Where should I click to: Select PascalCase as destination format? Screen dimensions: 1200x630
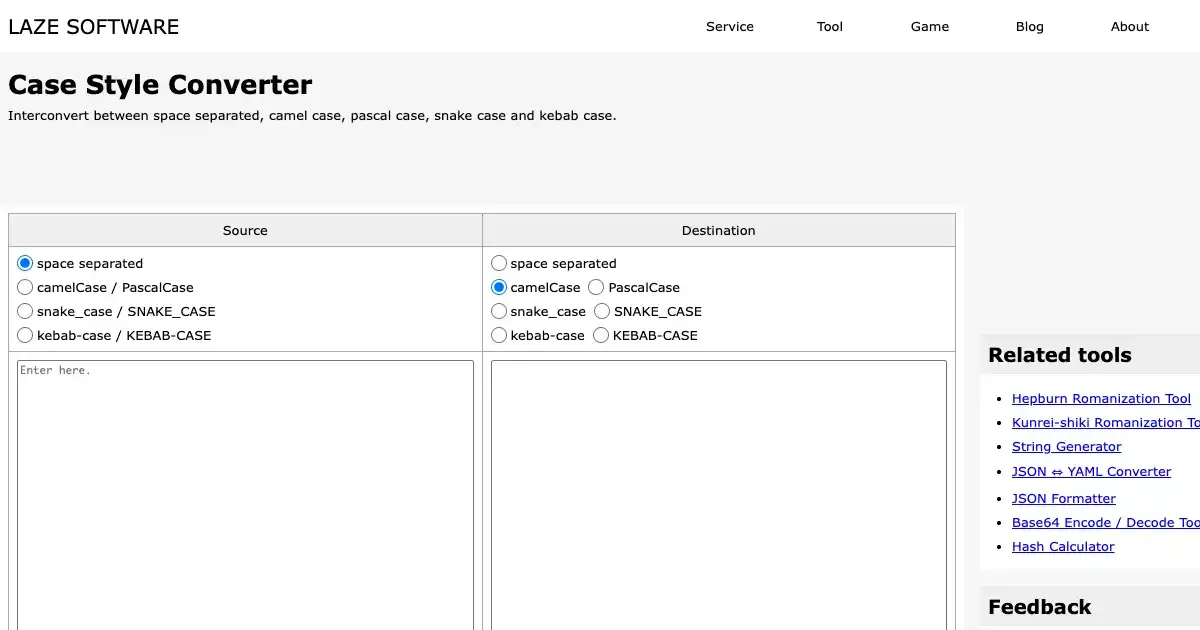(597, 287)
